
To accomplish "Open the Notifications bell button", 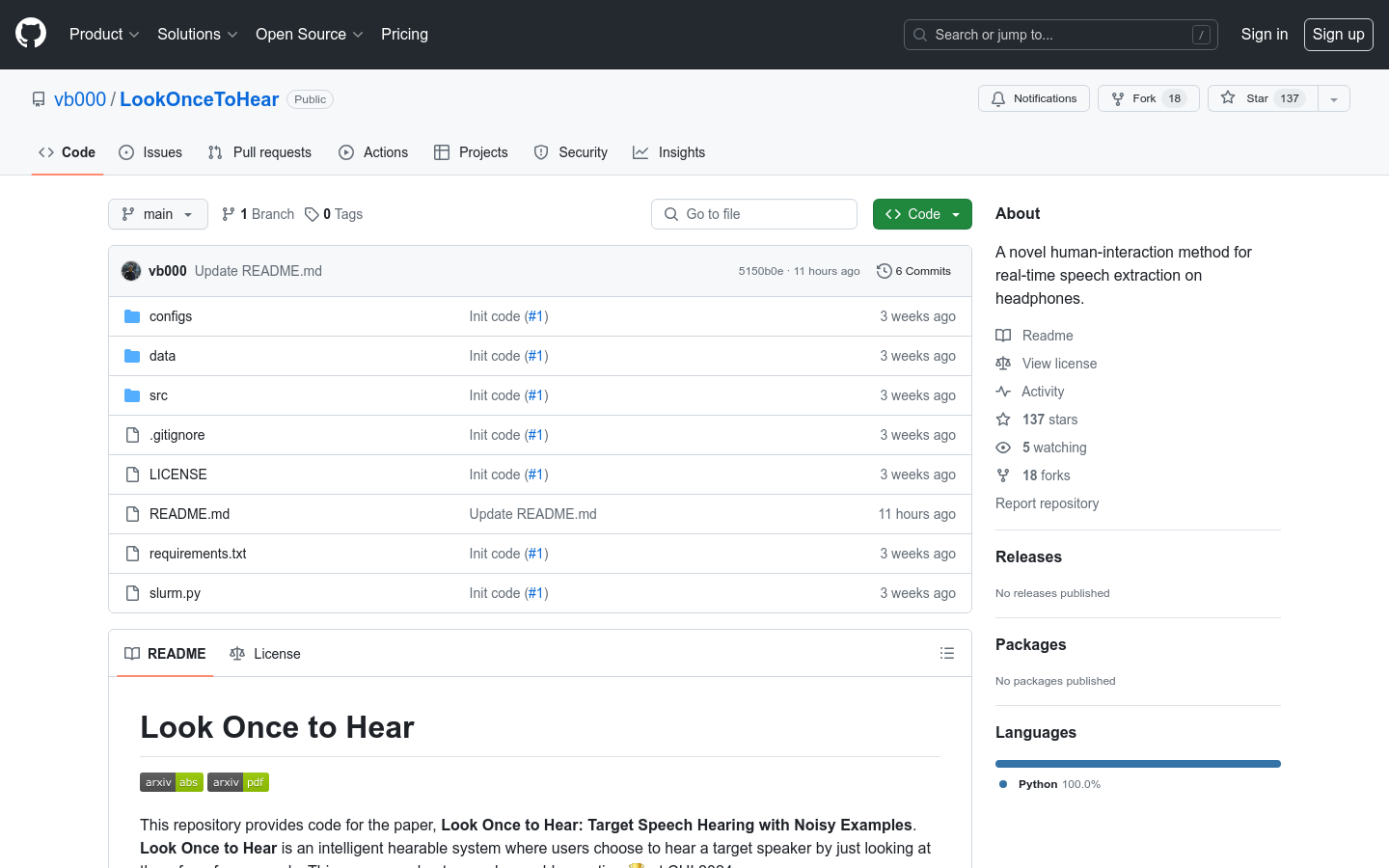I will 1034,98.
